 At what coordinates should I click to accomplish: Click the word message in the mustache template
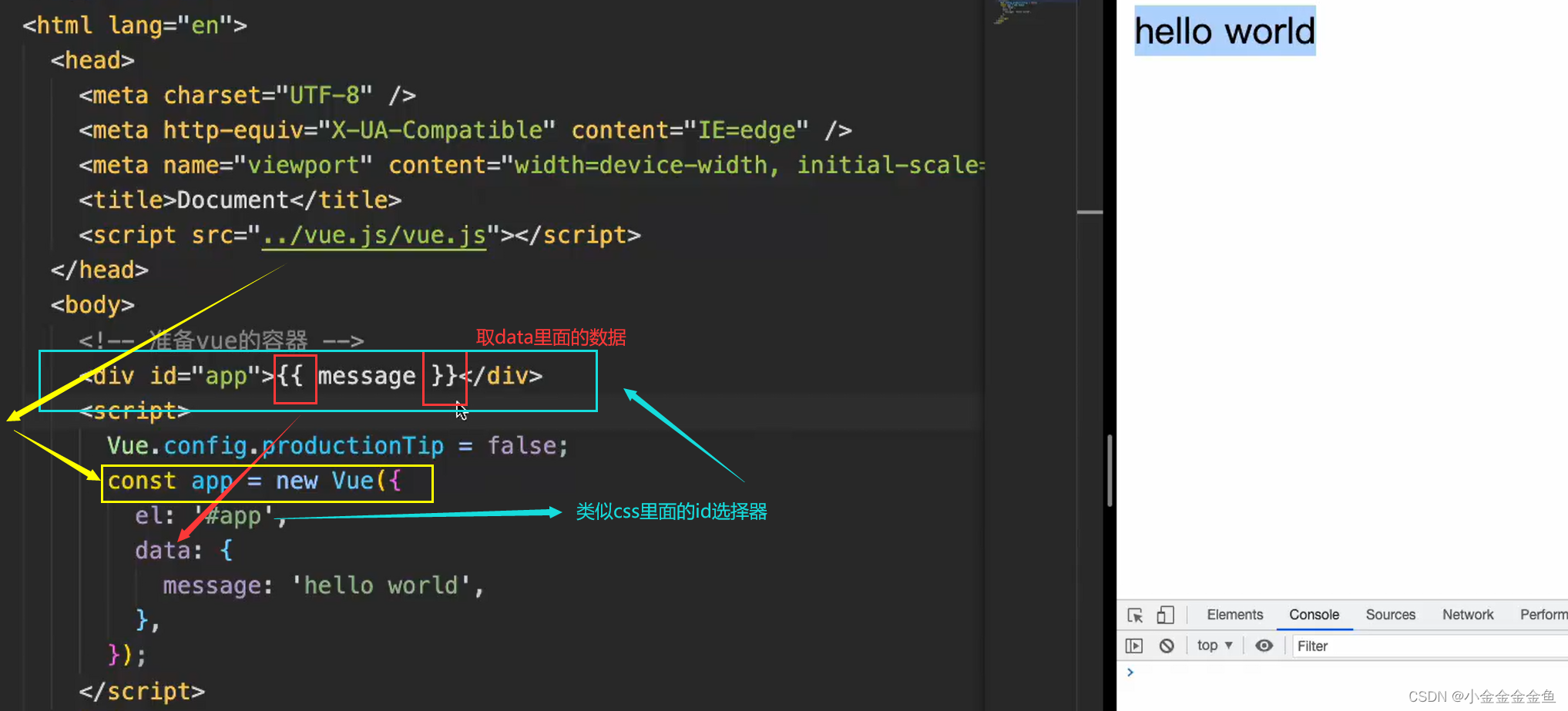tap(367, 376)
